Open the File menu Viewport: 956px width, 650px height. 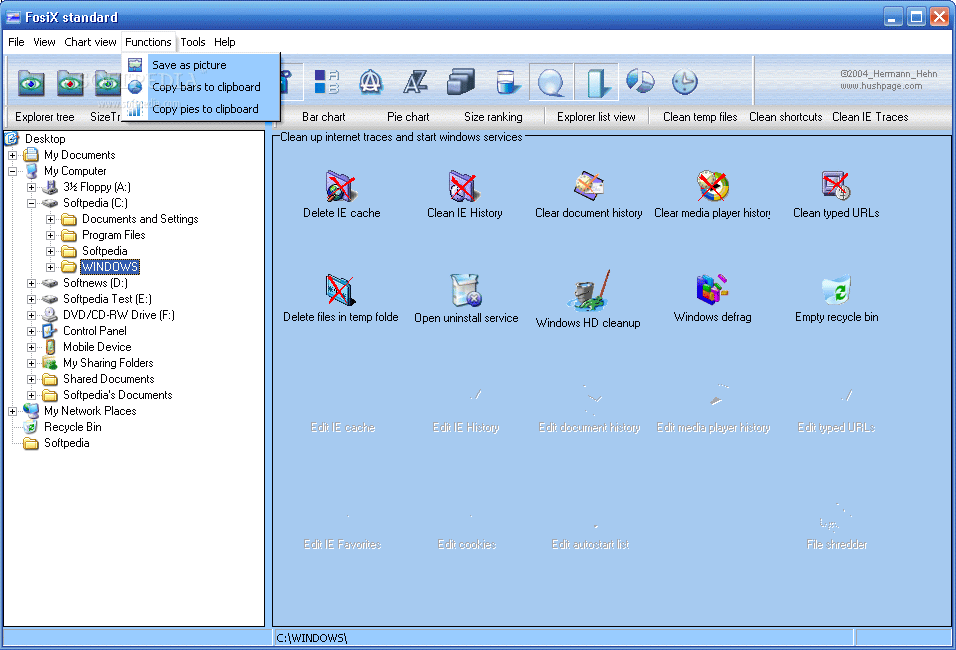pos(16,42)
